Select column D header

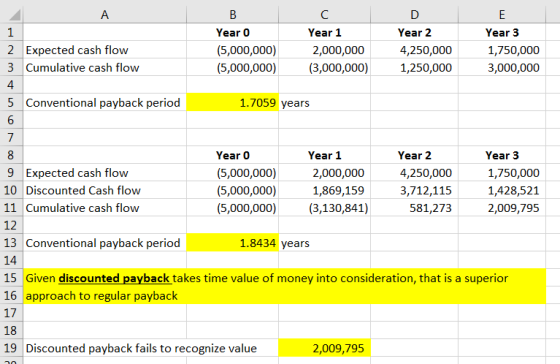[x=414, y=15]
